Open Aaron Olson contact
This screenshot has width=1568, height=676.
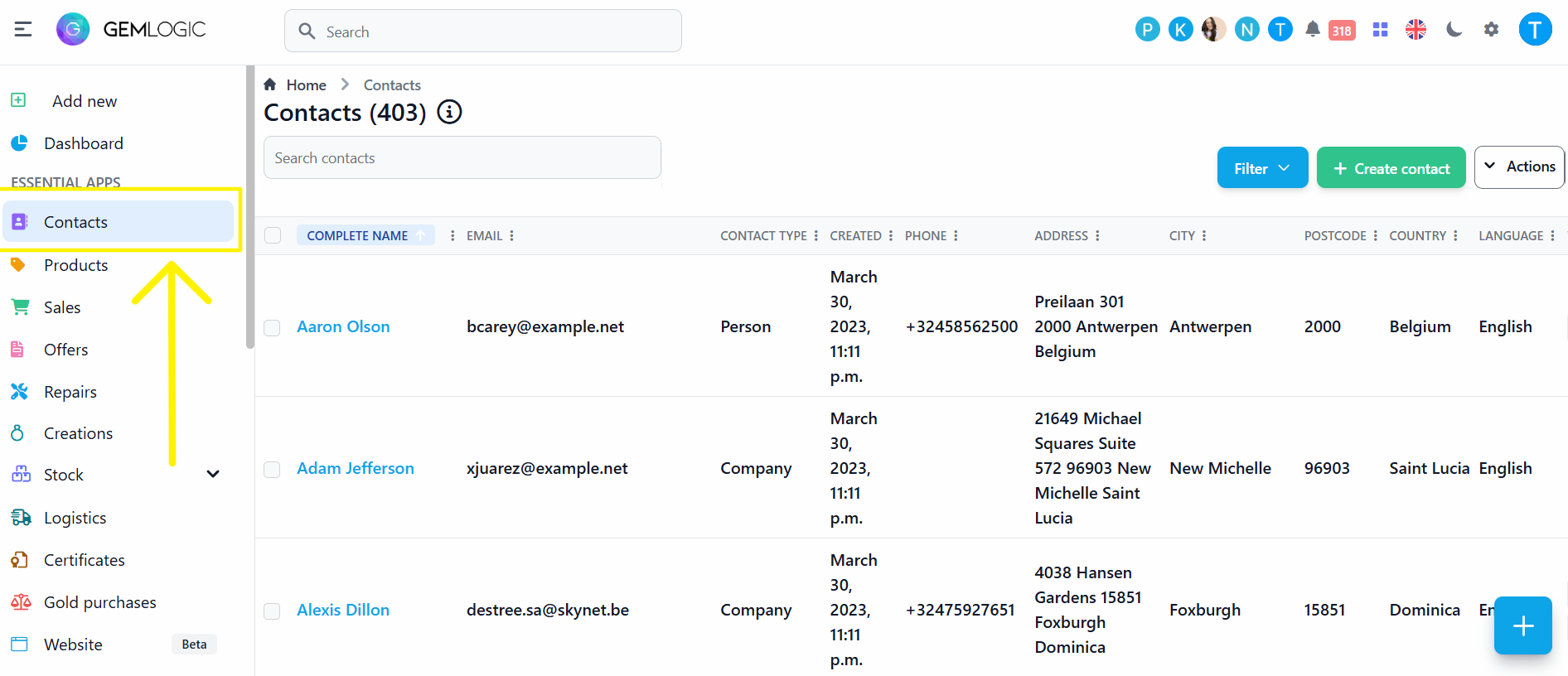(x=343, y=326)
